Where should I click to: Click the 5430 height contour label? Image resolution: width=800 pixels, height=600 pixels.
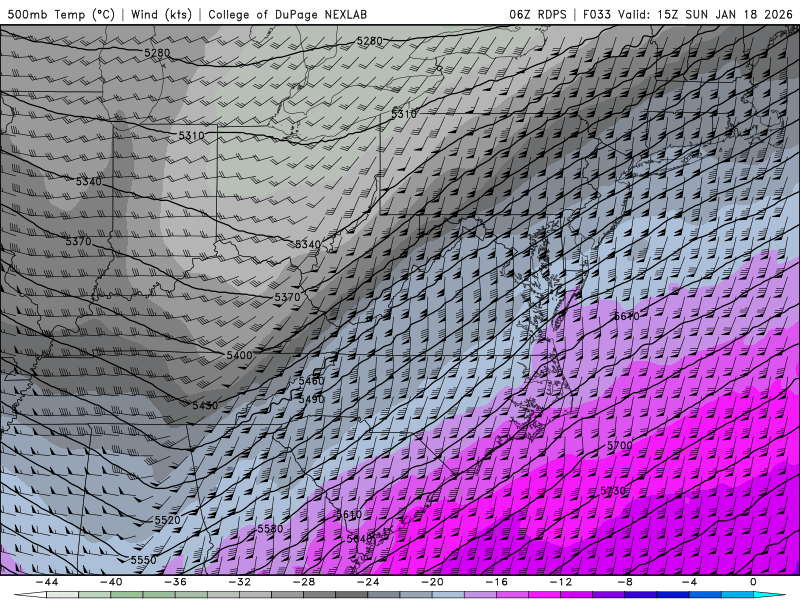205,406
